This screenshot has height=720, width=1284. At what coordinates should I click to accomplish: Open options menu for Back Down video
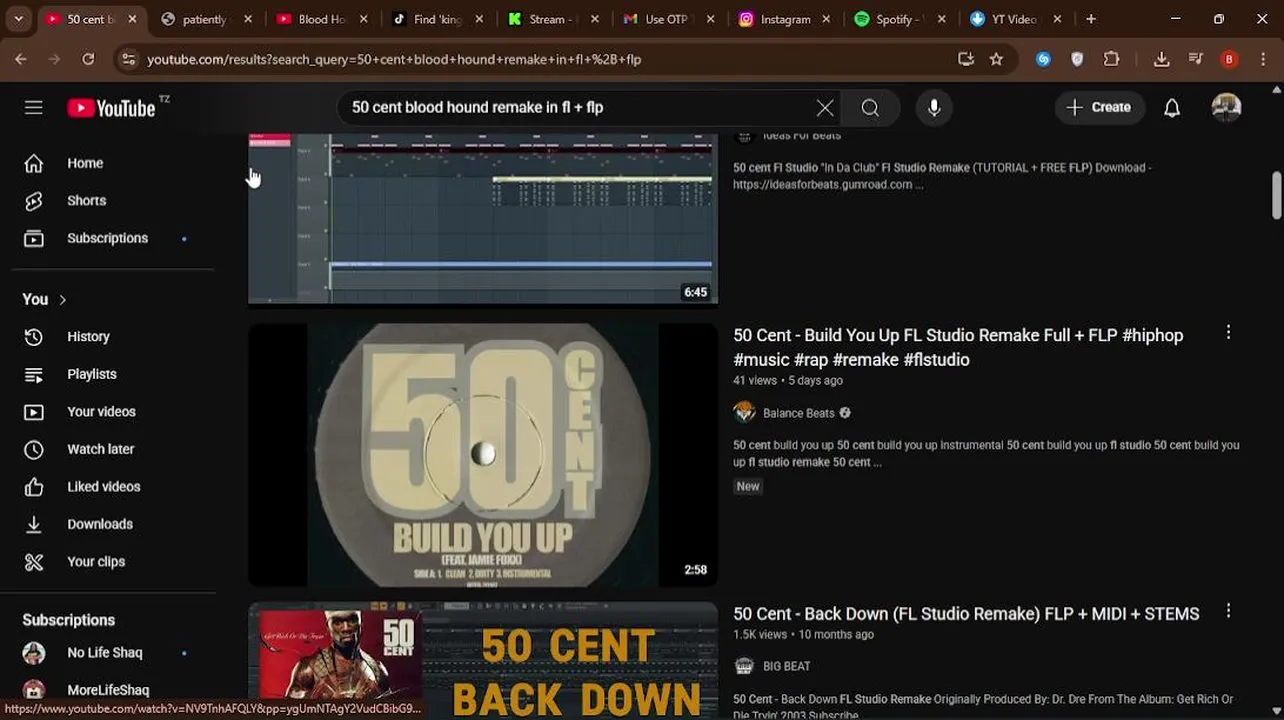coord(1228,610)
